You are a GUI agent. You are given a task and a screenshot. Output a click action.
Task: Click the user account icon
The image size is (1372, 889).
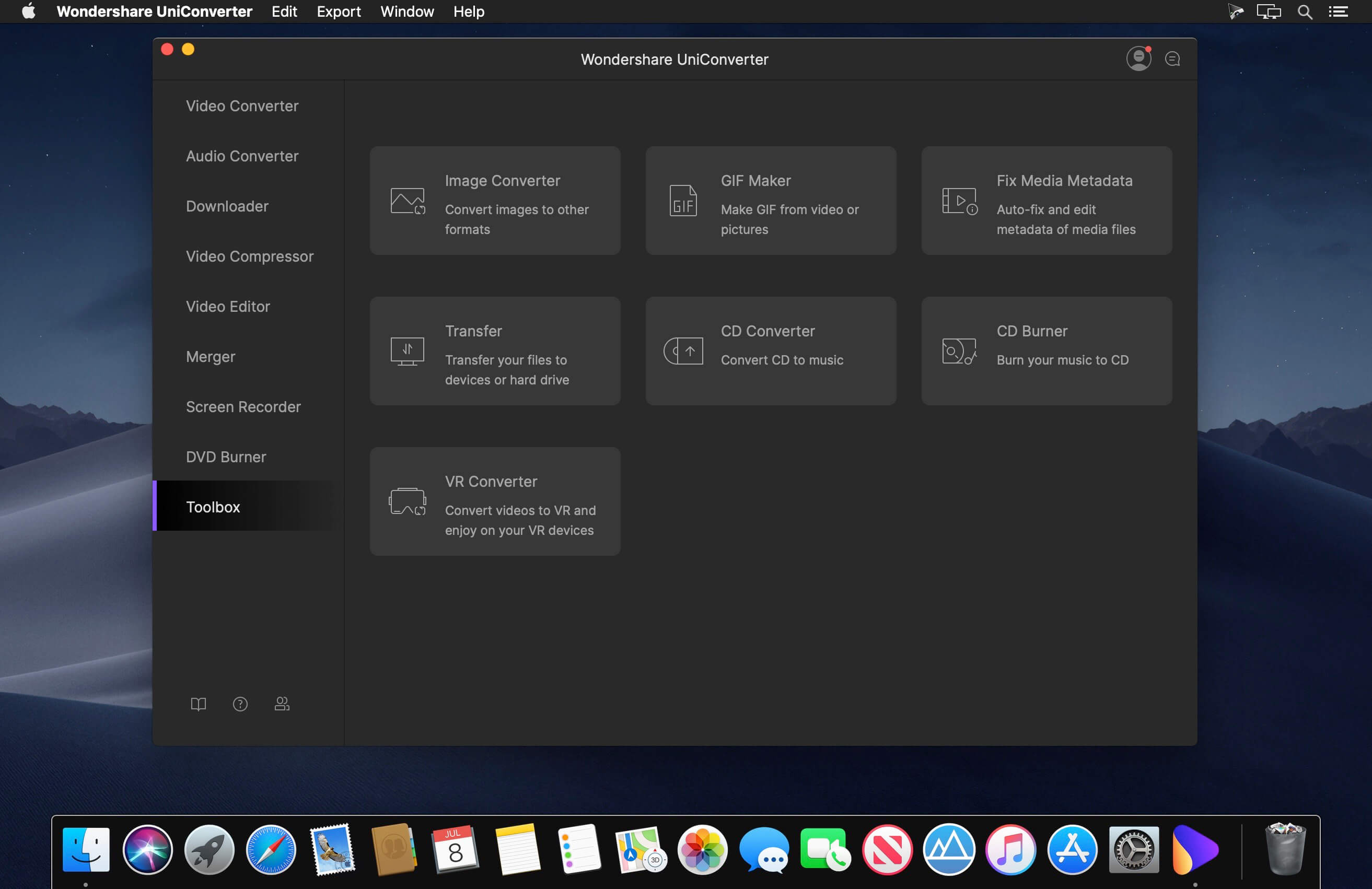tap(1138, 58)
